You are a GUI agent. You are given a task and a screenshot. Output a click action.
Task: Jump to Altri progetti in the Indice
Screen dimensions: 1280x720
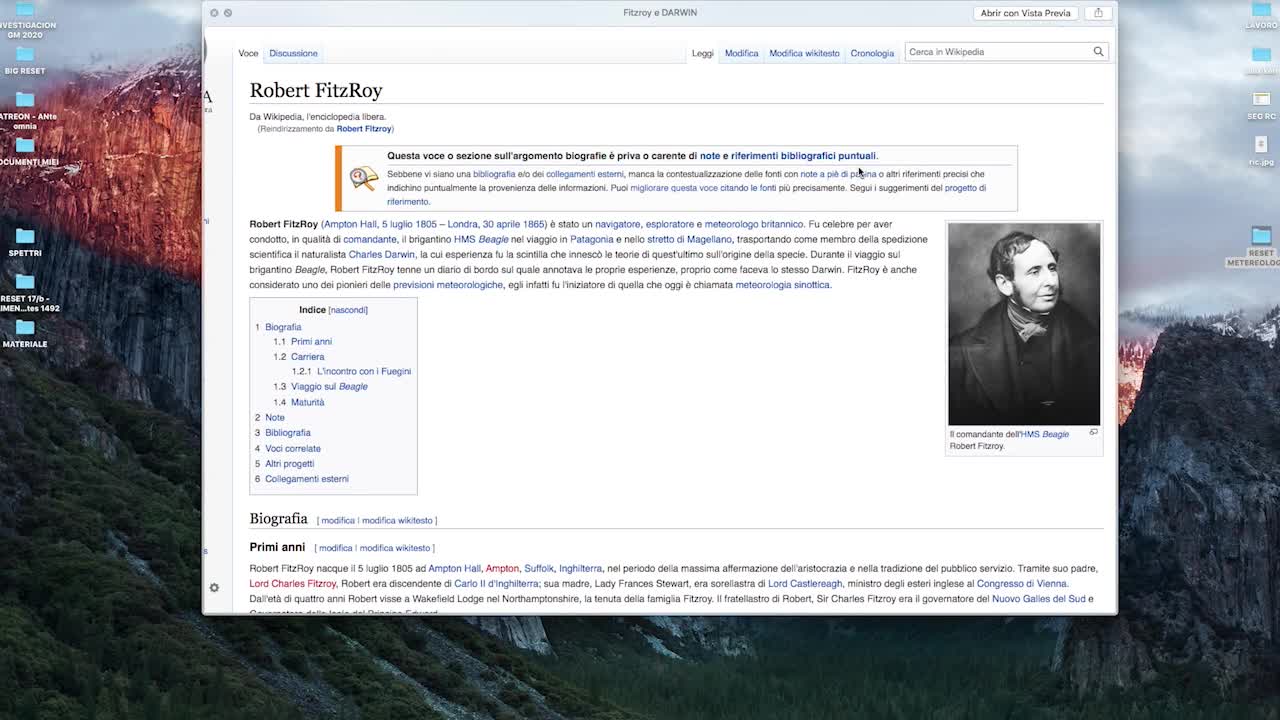click(x=289, y=464)
